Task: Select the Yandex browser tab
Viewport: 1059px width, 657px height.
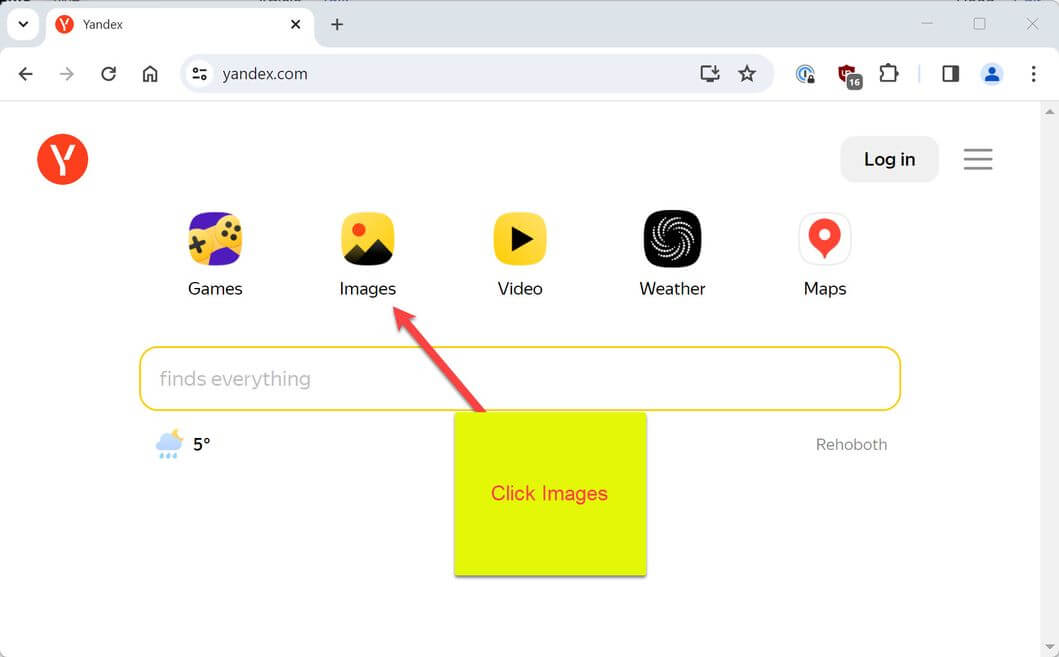Action: coord(179,25)
